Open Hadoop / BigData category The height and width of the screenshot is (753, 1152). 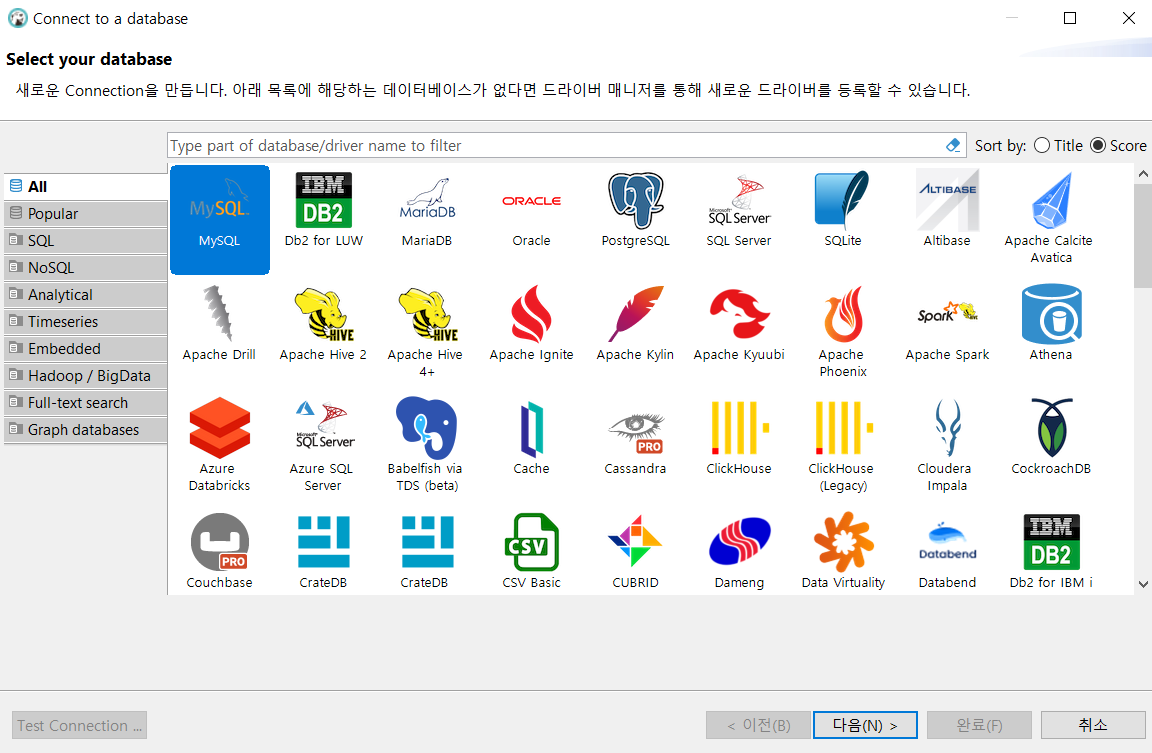click(86, 376)
